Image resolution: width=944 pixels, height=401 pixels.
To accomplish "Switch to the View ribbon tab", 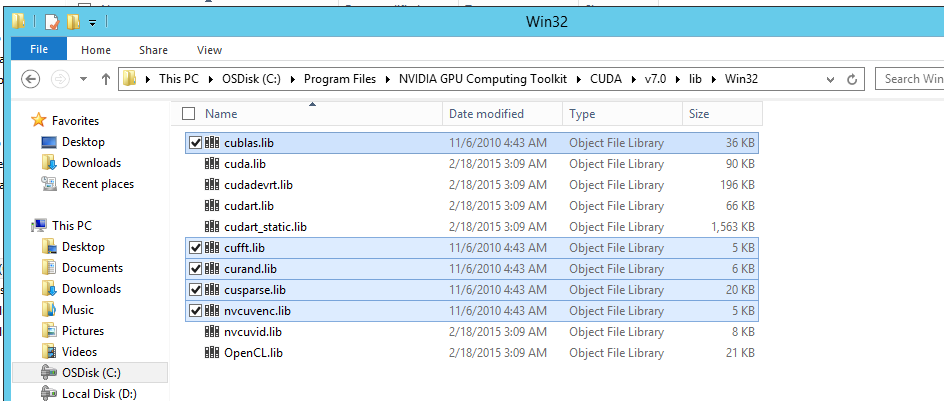I will (x=209, y=50).
